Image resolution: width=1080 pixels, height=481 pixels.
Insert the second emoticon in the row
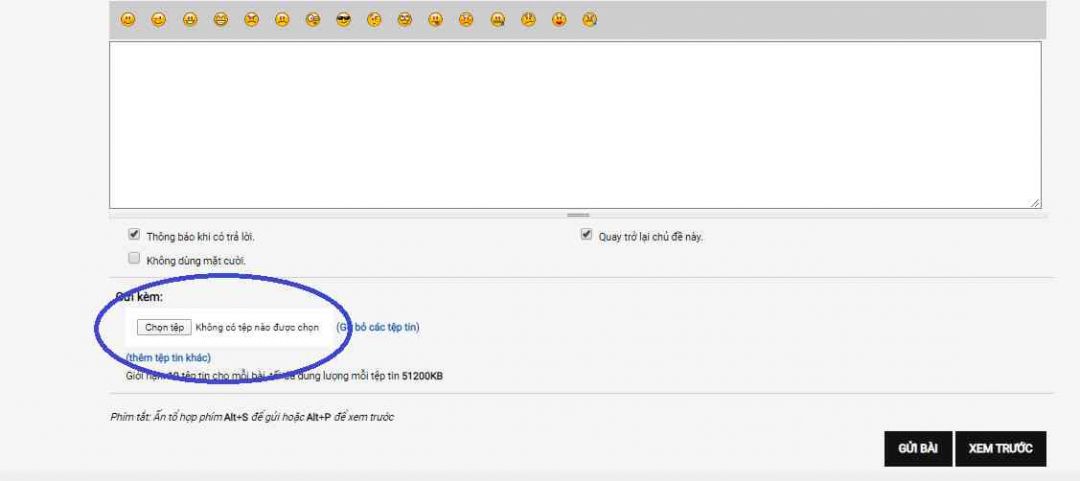coord(159,20)
